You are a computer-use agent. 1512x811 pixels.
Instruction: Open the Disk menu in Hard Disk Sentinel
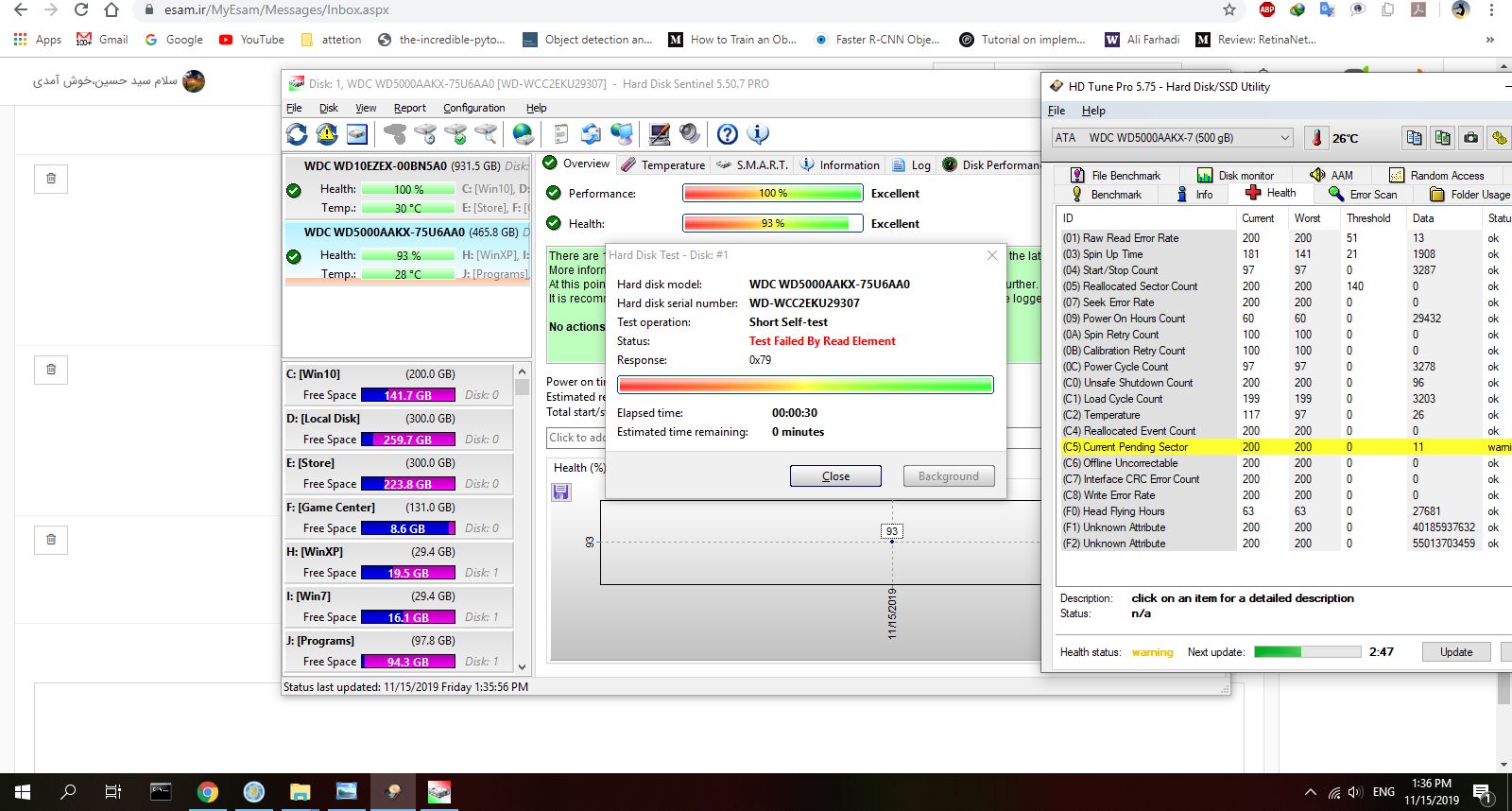tap(328, 108)
